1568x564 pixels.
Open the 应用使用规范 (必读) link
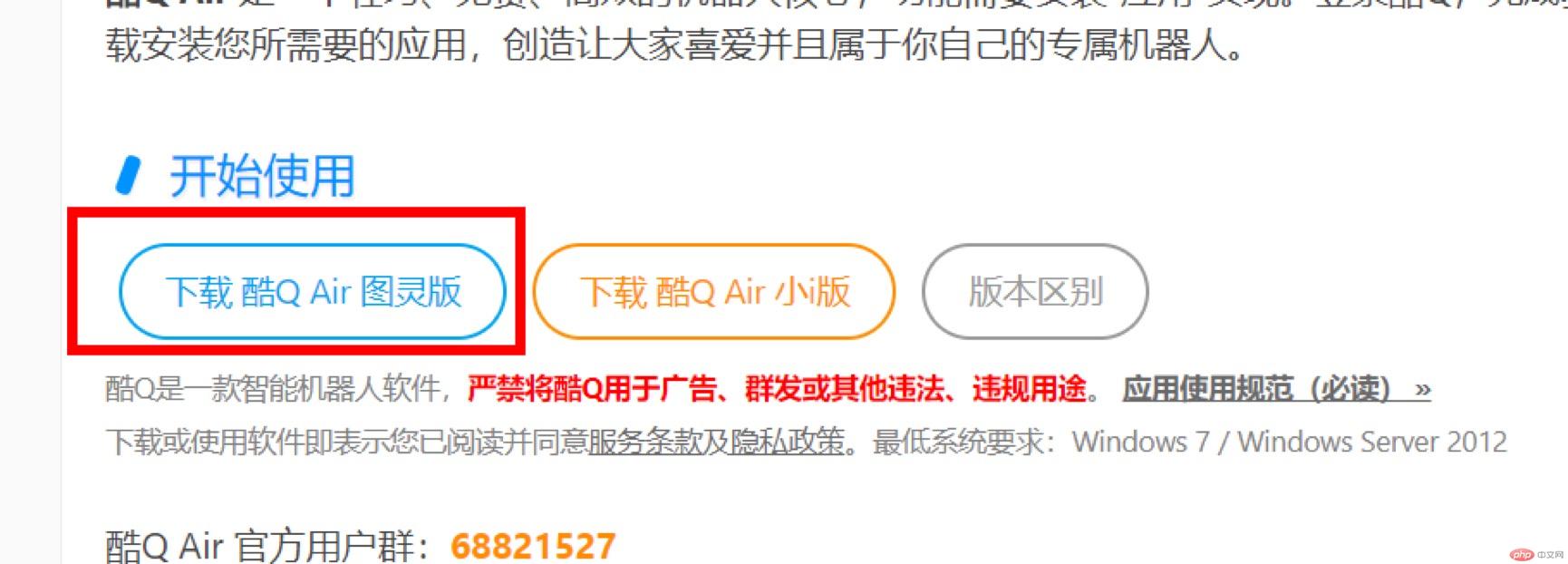click(x=1256, y=389)
